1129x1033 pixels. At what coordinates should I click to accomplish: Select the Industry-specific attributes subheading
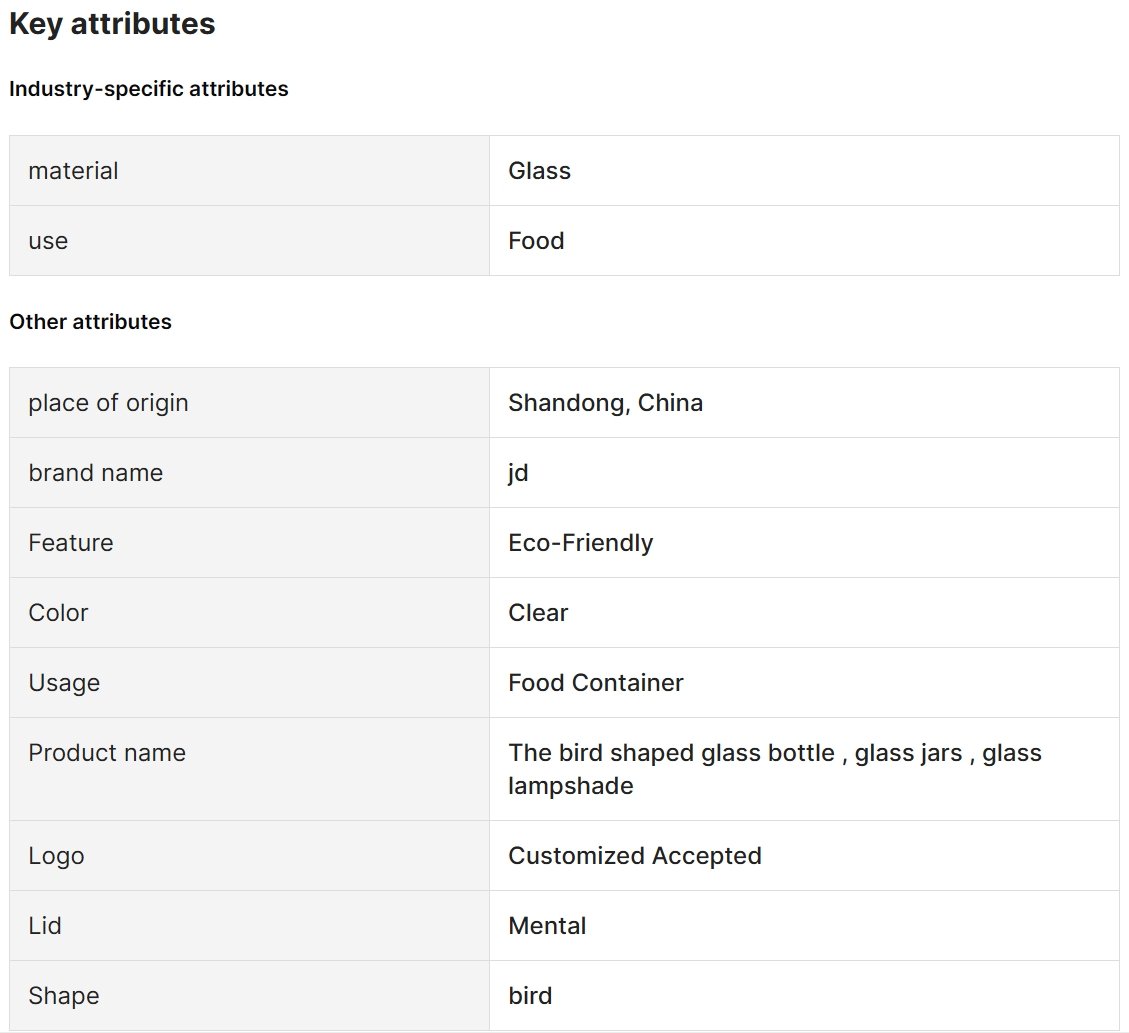[x=148, y=89]
